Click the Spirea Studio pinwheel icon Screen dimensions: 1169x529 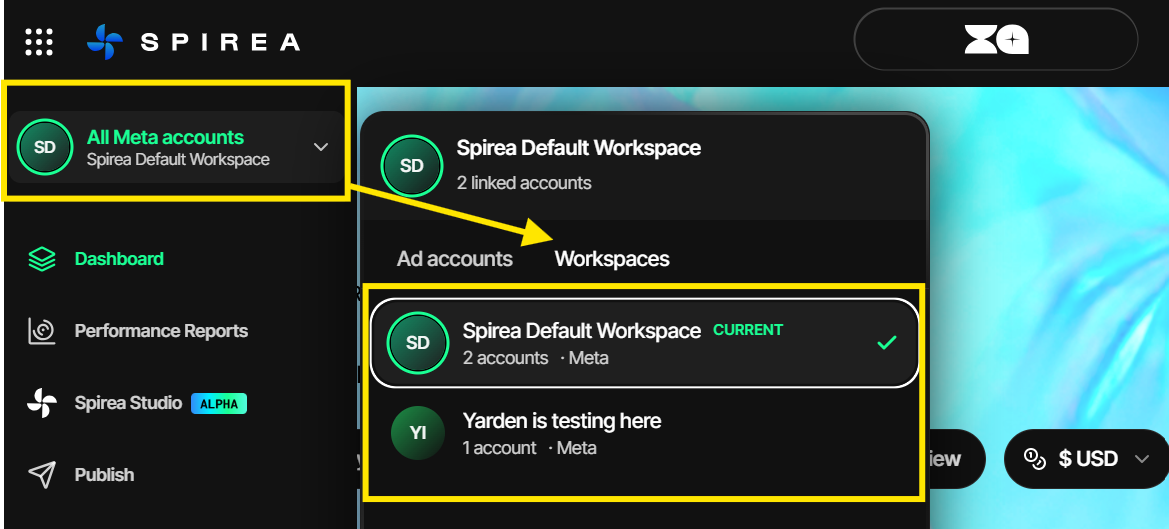click(42, 403)
